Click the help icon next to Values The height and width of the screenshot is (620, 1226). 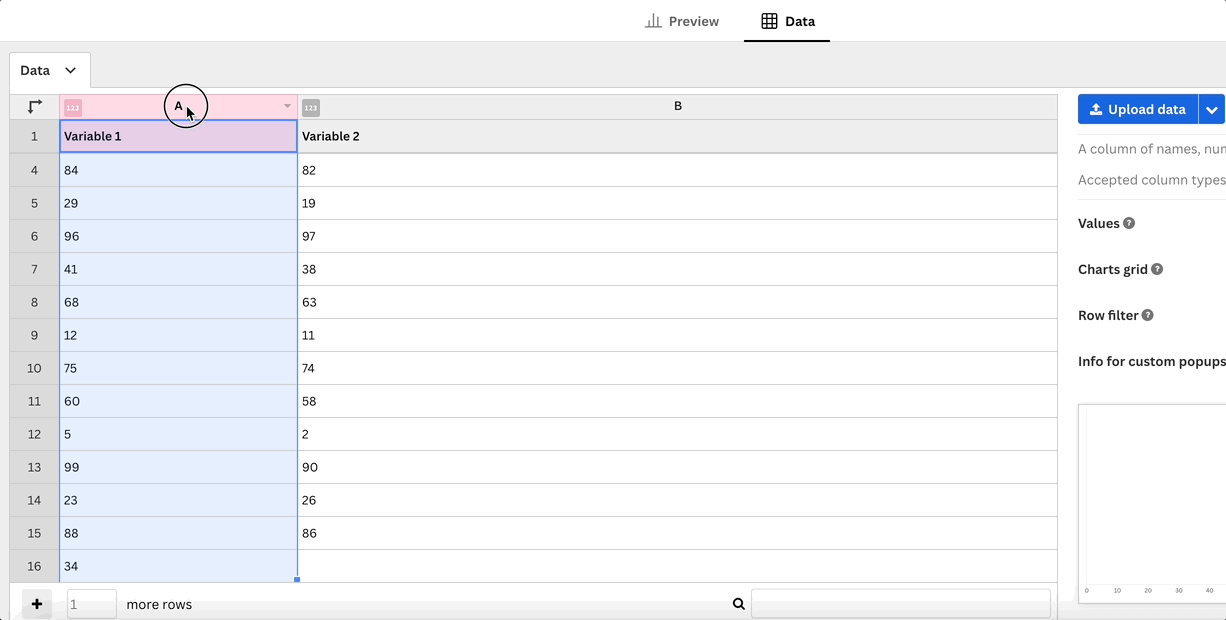1129,224
